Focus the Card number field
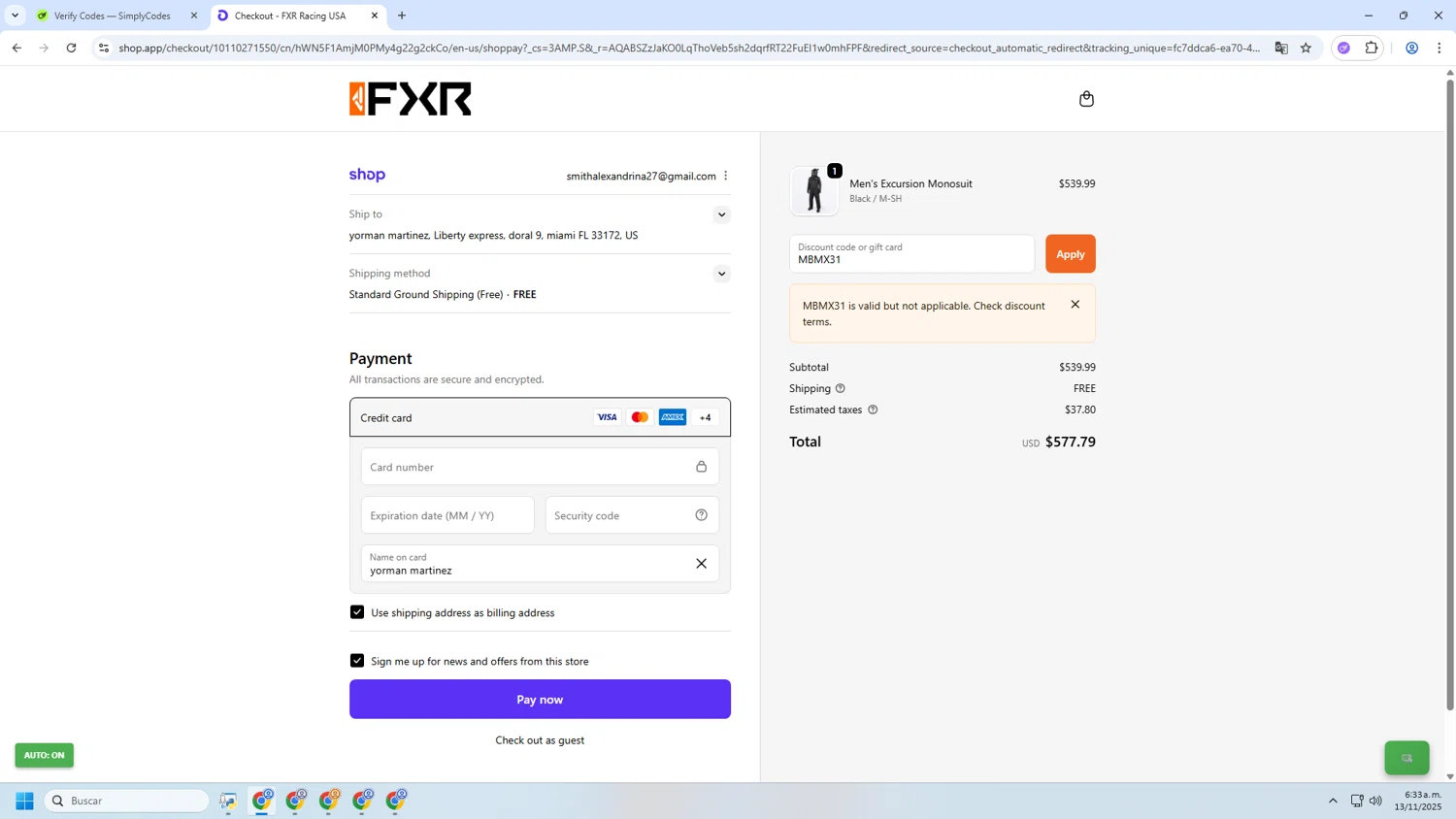Screen dimensions: 1456x819 [540, 467]
